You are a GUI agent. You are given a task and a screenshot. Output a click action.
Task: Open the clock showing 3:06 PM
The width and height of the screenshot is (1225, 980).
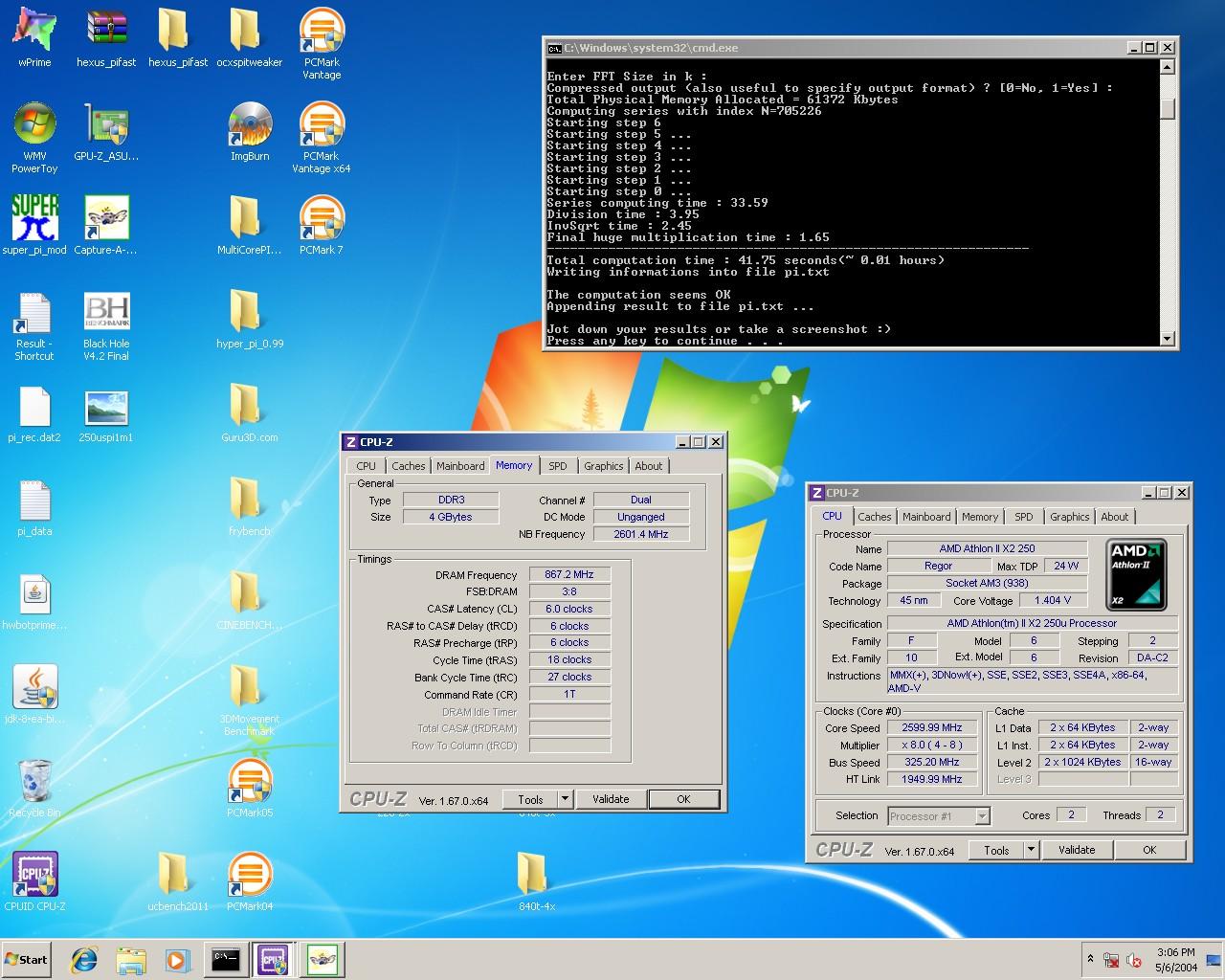[x=1175, y=960]
